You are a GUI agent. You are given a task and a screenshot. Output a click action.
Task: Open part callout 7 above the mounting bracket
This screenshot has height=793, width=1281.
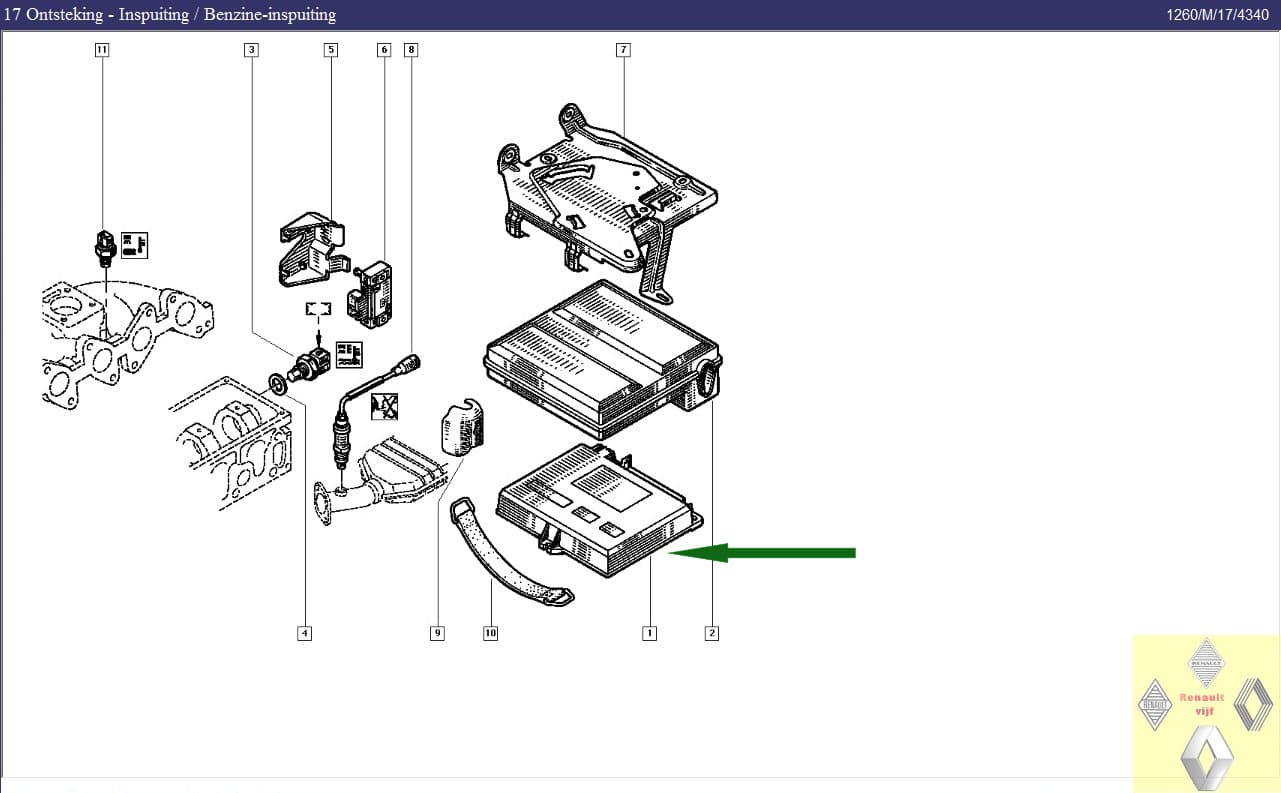tap(623, 48)
